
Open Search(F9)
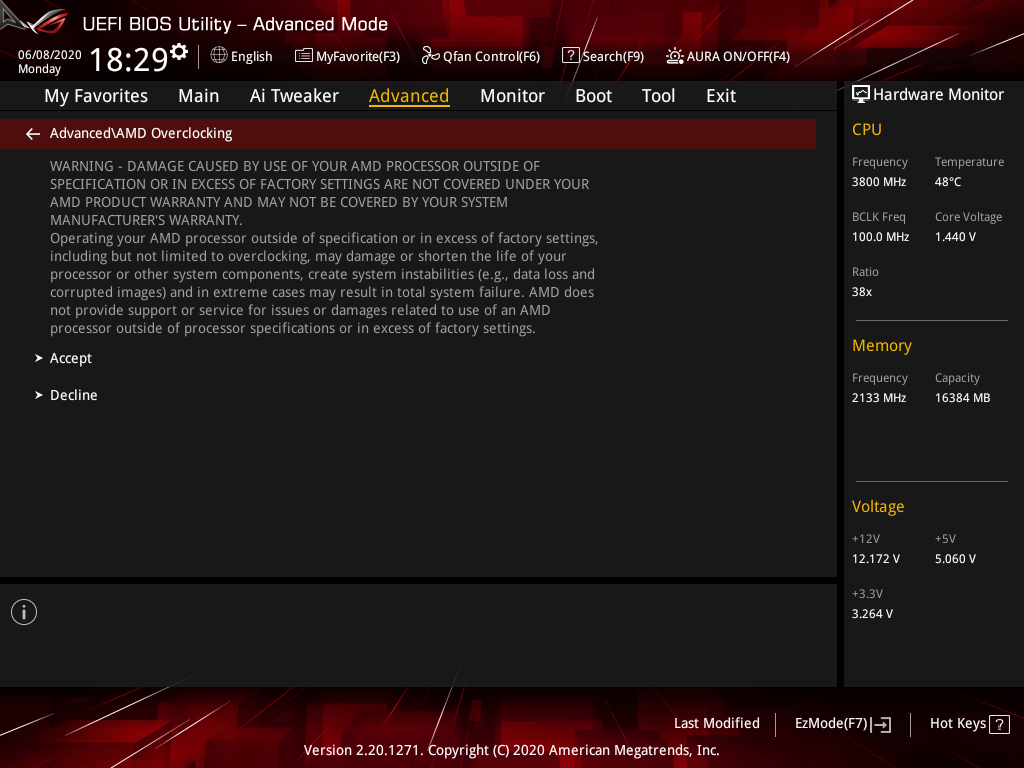613,57
